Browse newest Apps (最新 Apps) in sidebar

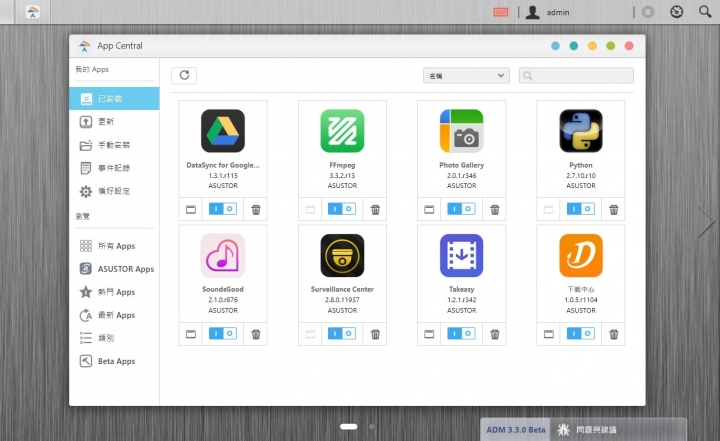tap(114, 315)
